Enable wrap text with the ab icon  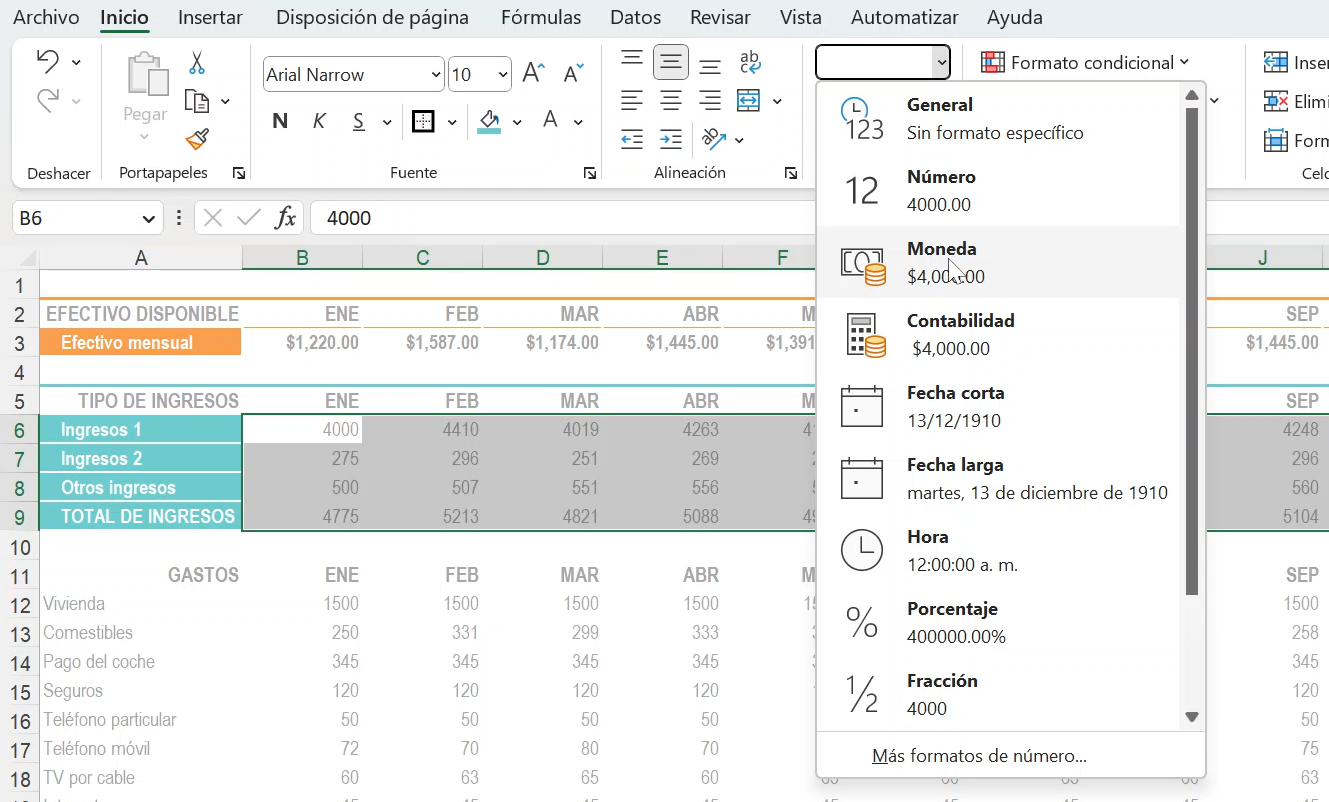(x=749, y=62)
